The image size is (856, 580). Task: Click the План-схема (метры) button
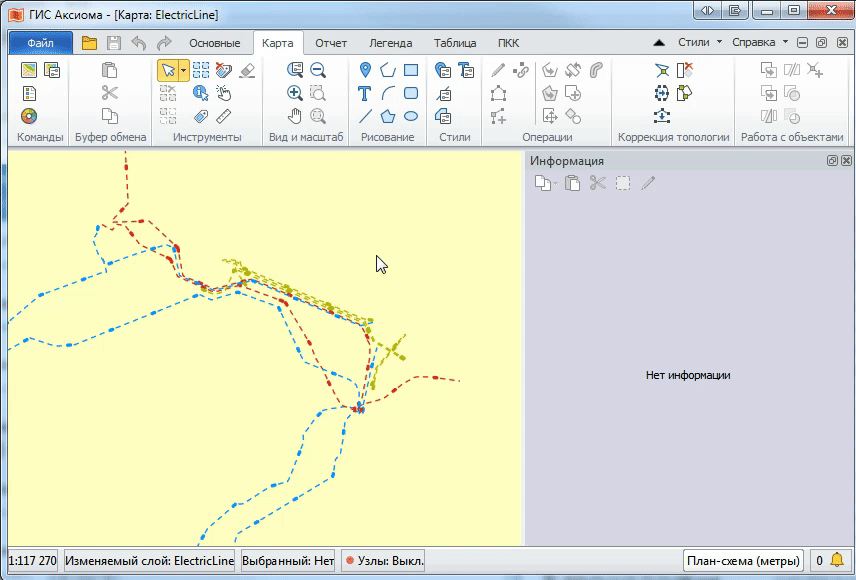[743, 561]
